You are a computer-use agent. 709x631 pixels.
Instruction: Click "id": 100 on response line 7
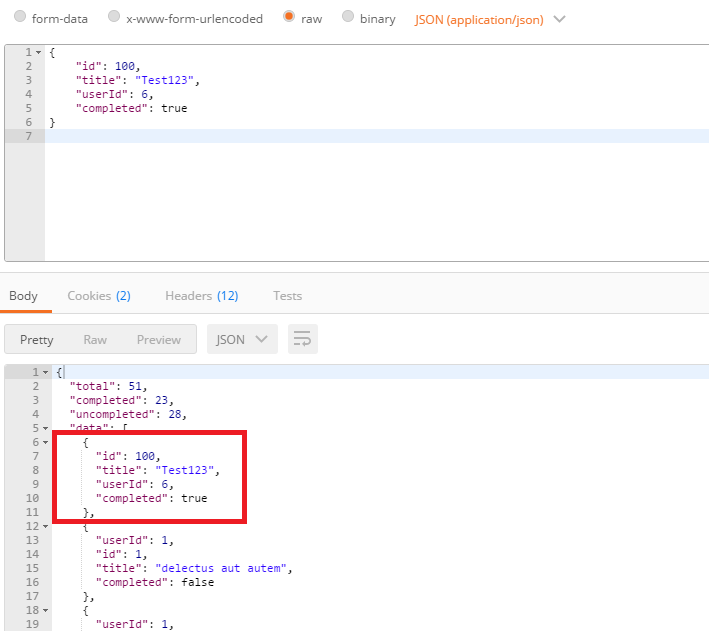pyautogui.click(x=128, y=456)
